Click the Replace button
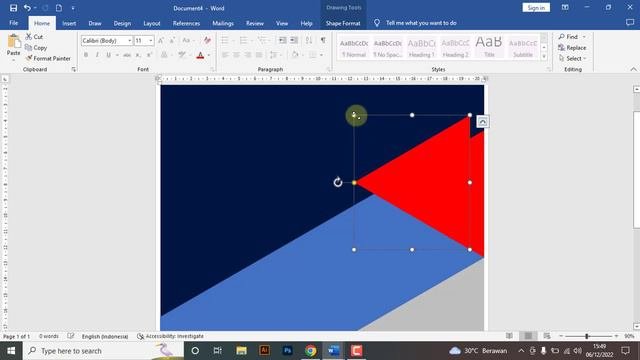Viewport: 640px width, 360px height. pos(572,48)
